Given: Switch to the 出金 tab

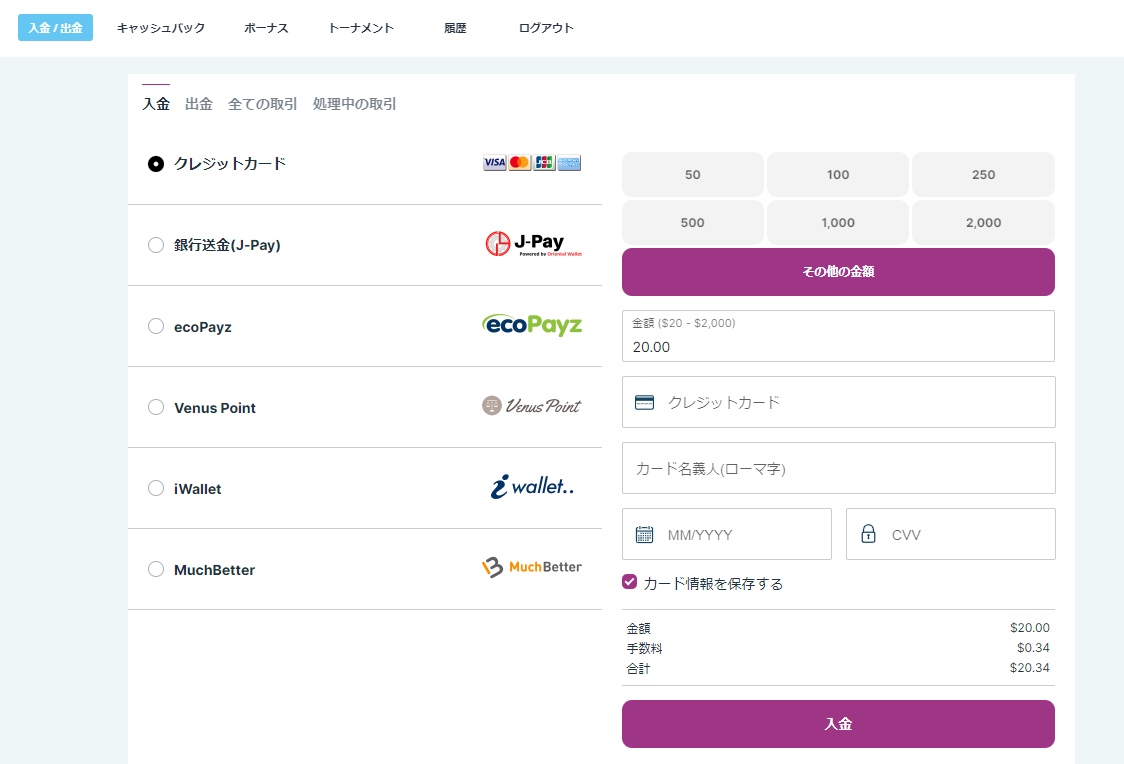Looking at the screenshot, I should 199,104.
